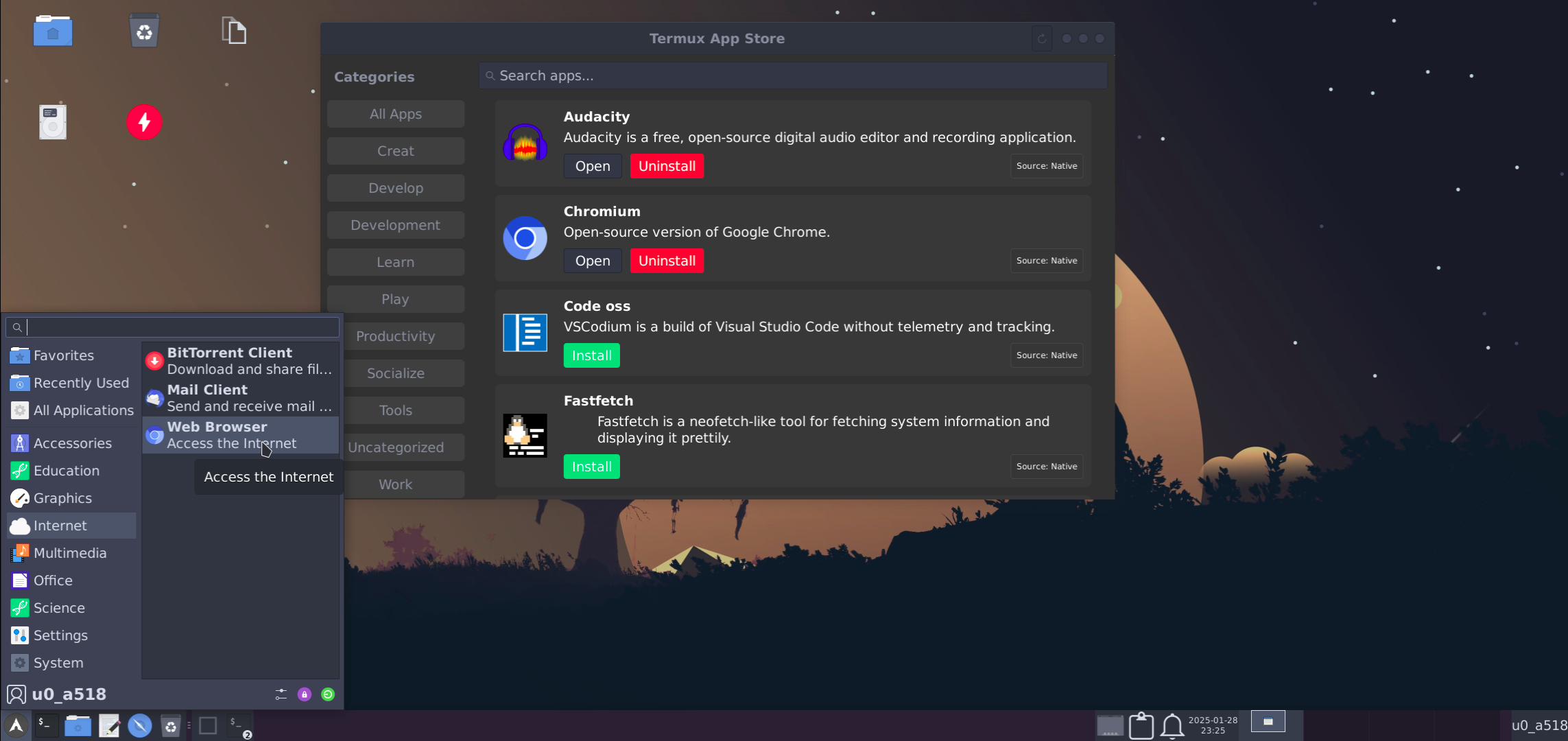Click the Search apps input field
Screen dimensions: 1568x741
coord(792,75)
